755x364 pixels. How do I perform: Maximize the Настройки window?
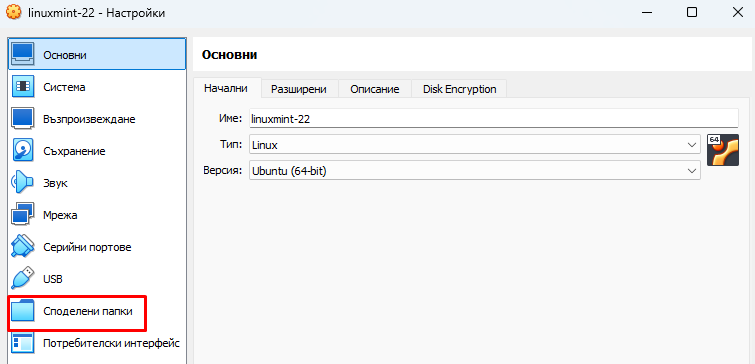pyautogui.click(x=692, y=13)
